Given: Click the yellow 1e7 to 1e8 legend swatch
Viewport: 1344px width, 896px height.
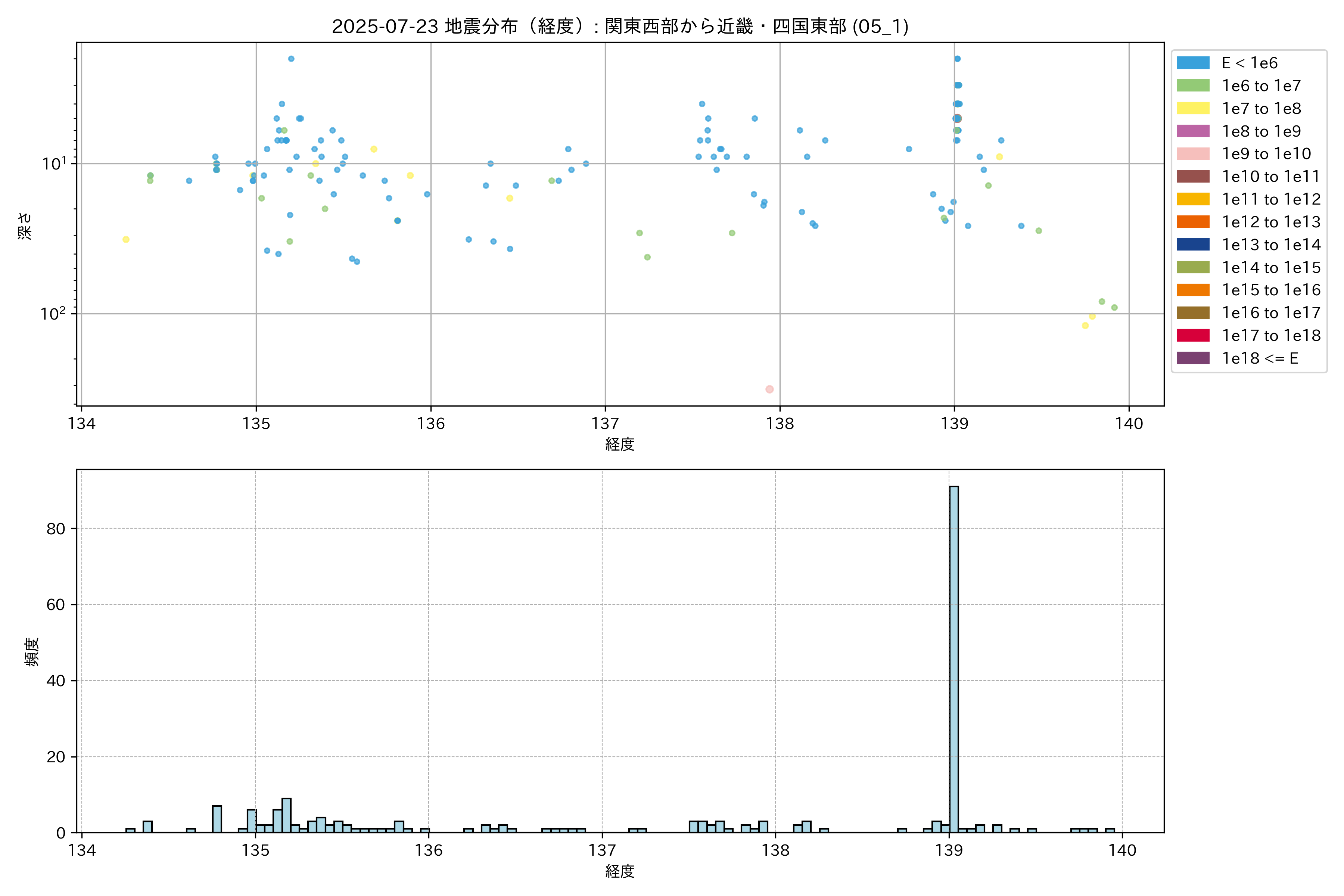Looking at the screenshot, I should pyautogui.click(x=1193, y=109).
